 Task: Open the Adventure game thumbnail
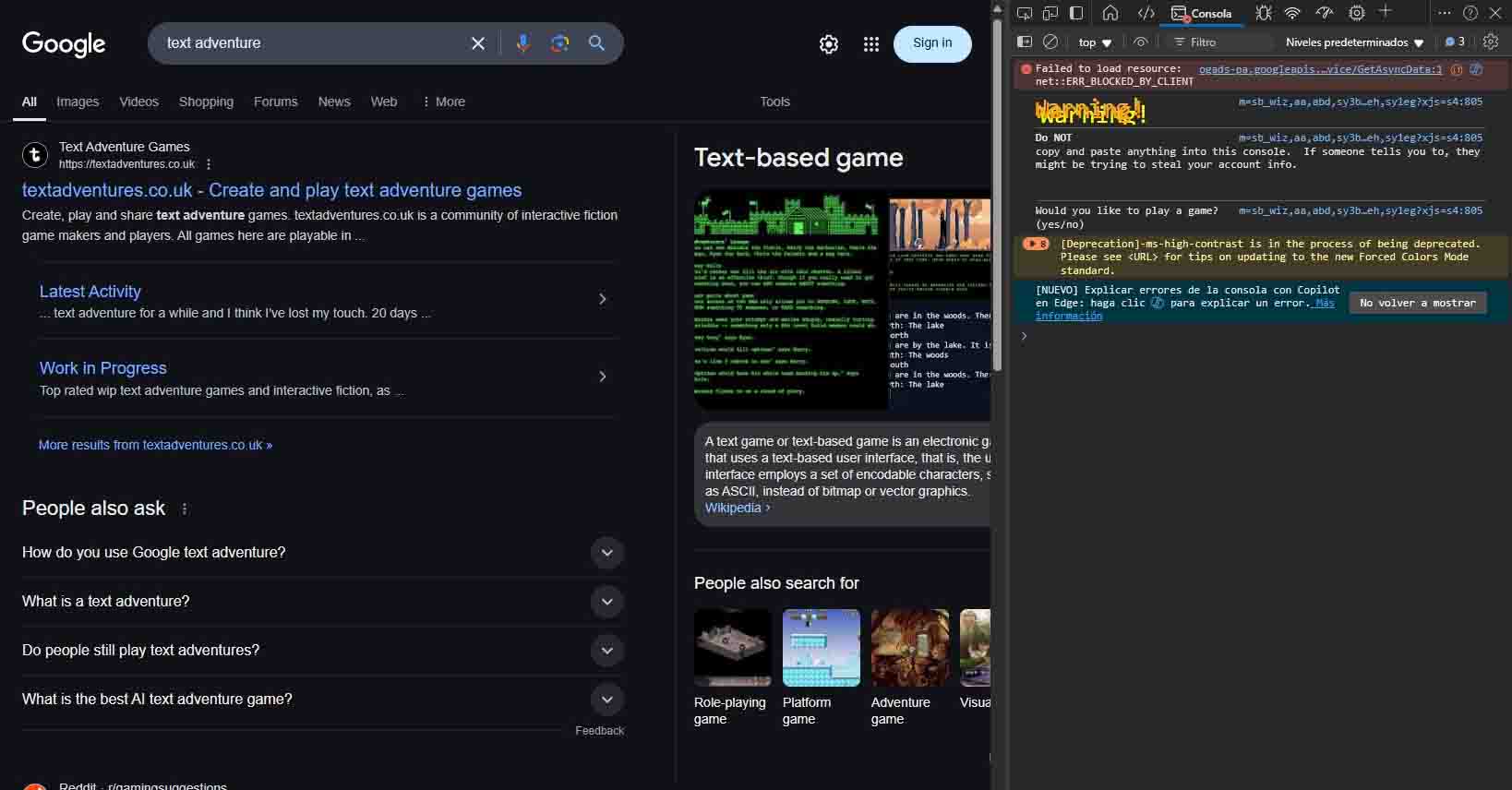909,648
